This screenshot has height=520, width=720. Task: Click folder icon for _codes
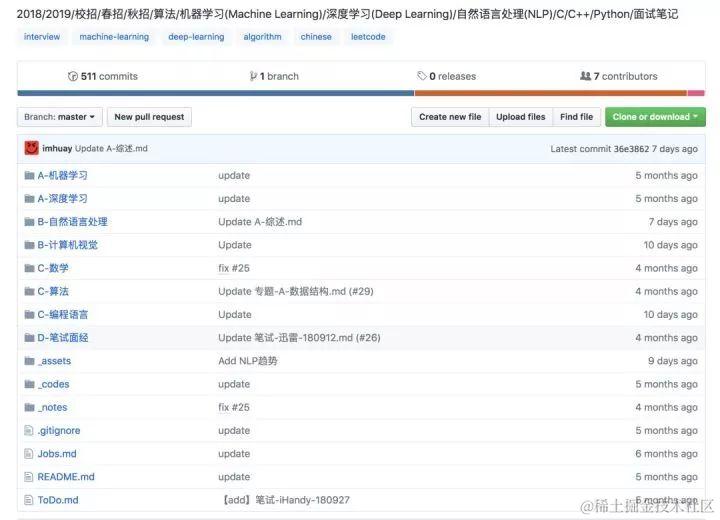click(29, 384)
